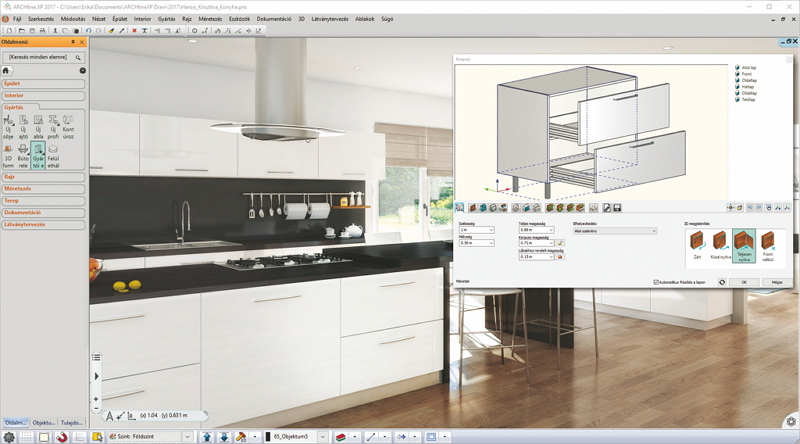800x444 pixels.
Task: Click the magnet snap icon in status bar
Action: click(x=62, y=437)
